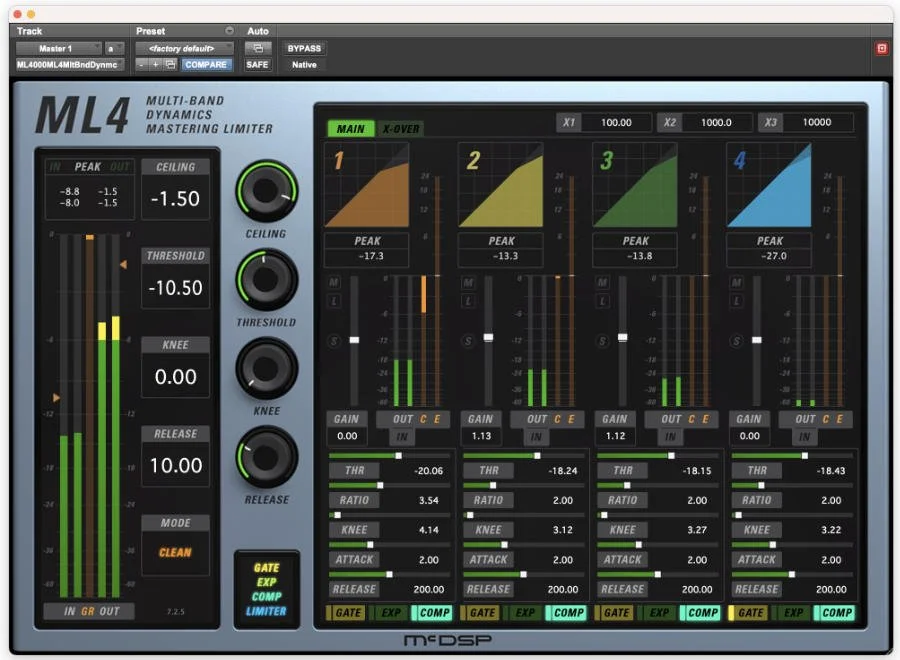Open the CLEAN mode selector
The image size is (900, 660).
pos(175,553)
